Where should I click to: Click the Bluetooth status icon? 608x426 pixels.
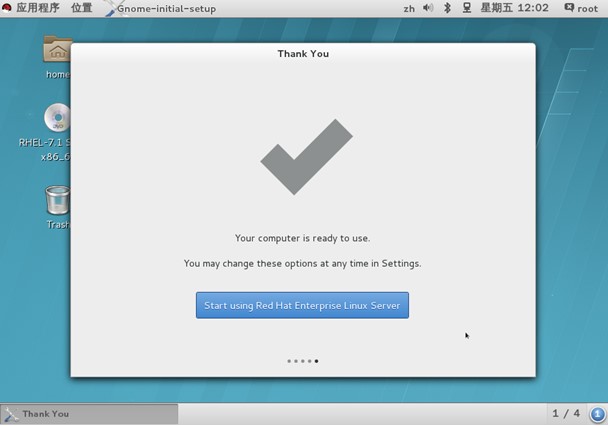click(447, 8)
